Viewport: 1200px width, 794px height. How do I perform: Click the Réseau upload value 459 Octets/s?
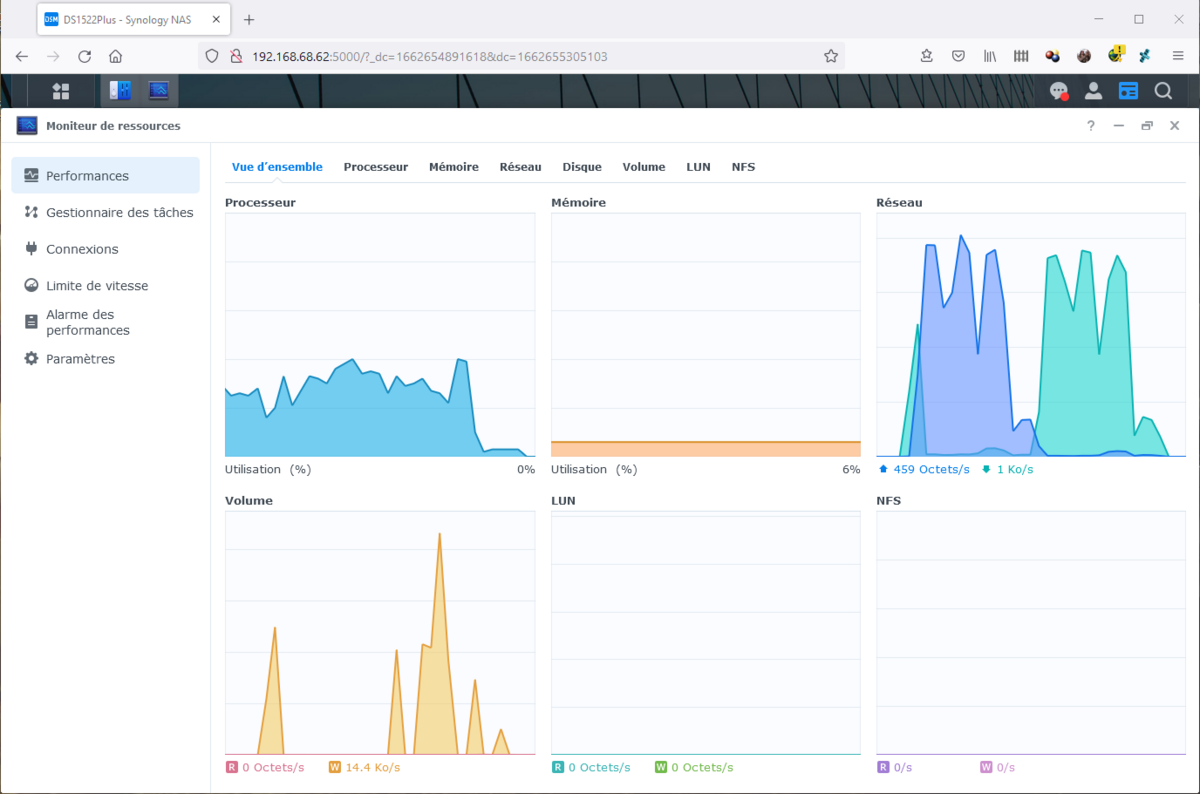(931, 469)
